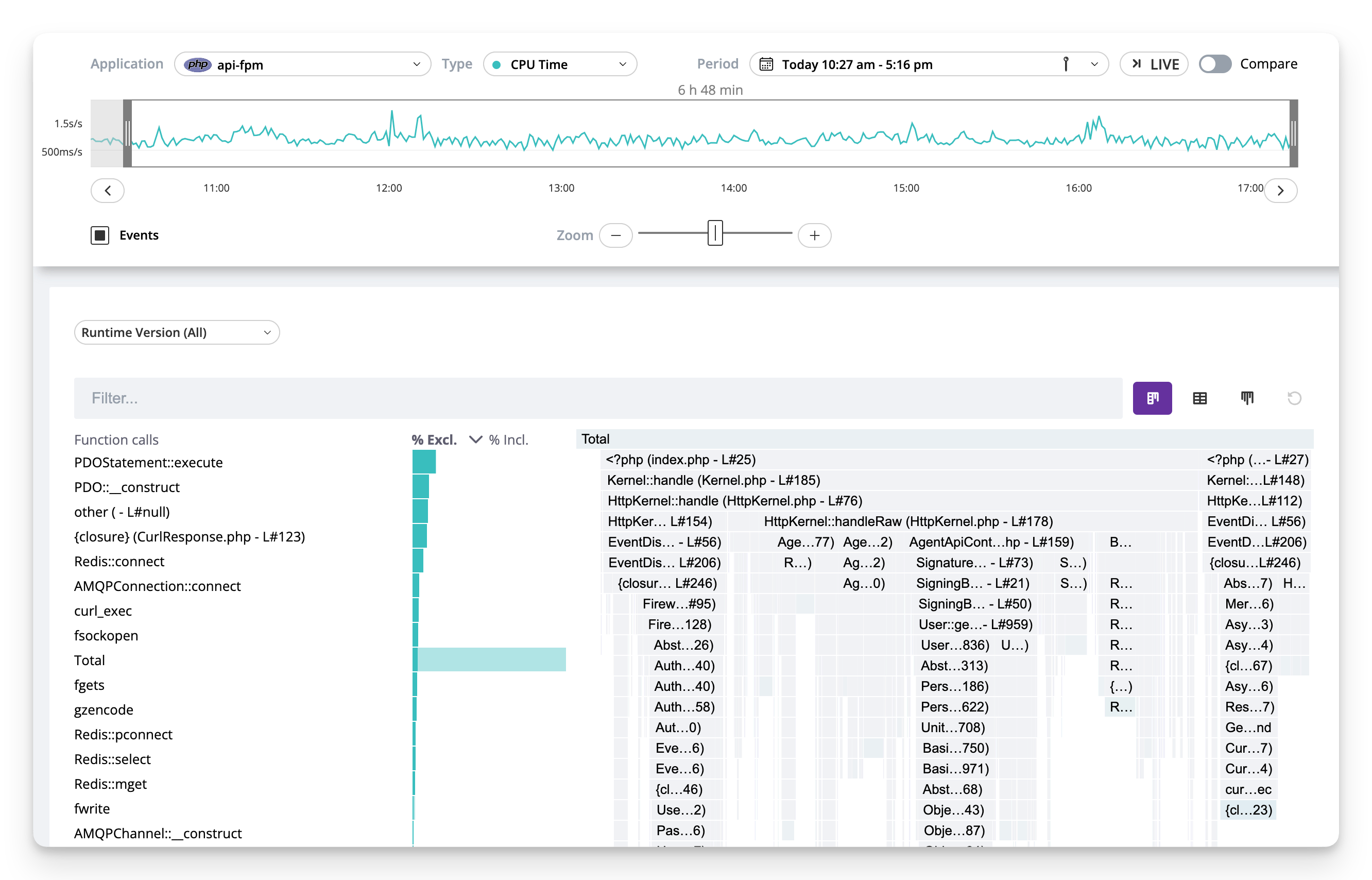Viewport: 1372px width, 880px height.
Task: Click the left handle of timeline selection
Action: coord(128,134)
